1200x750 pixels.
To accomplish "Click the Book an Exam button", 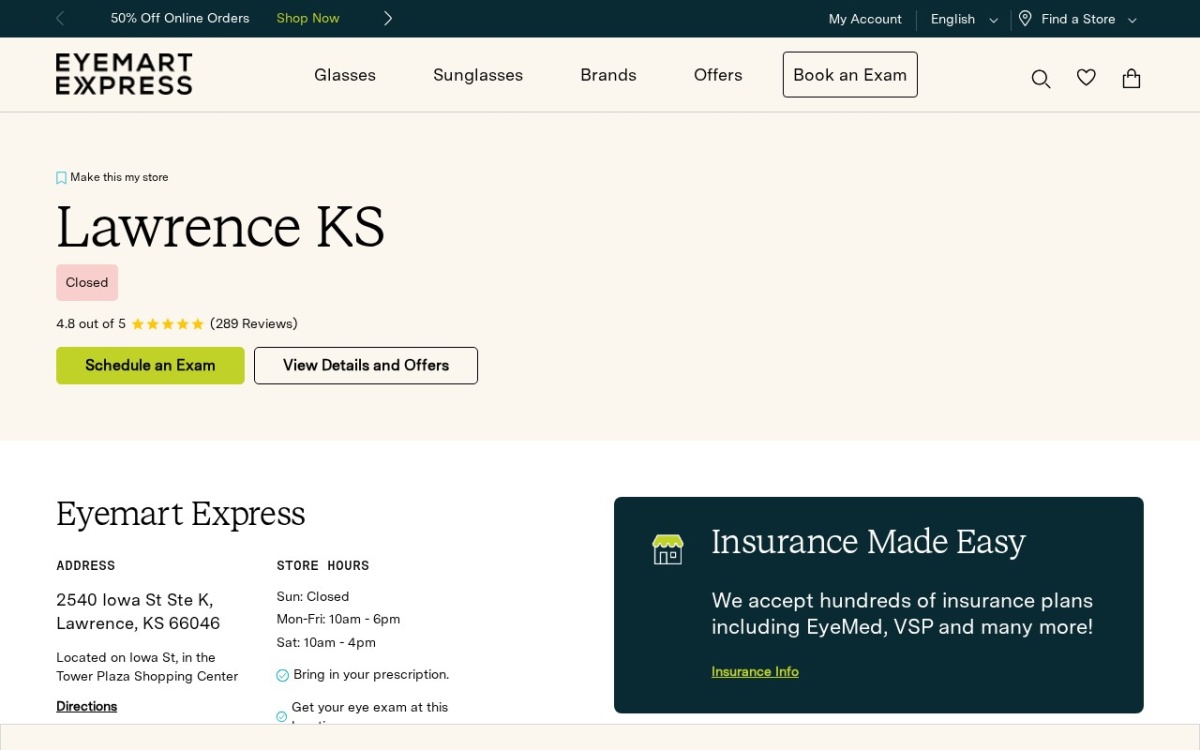I will point(850,75).
